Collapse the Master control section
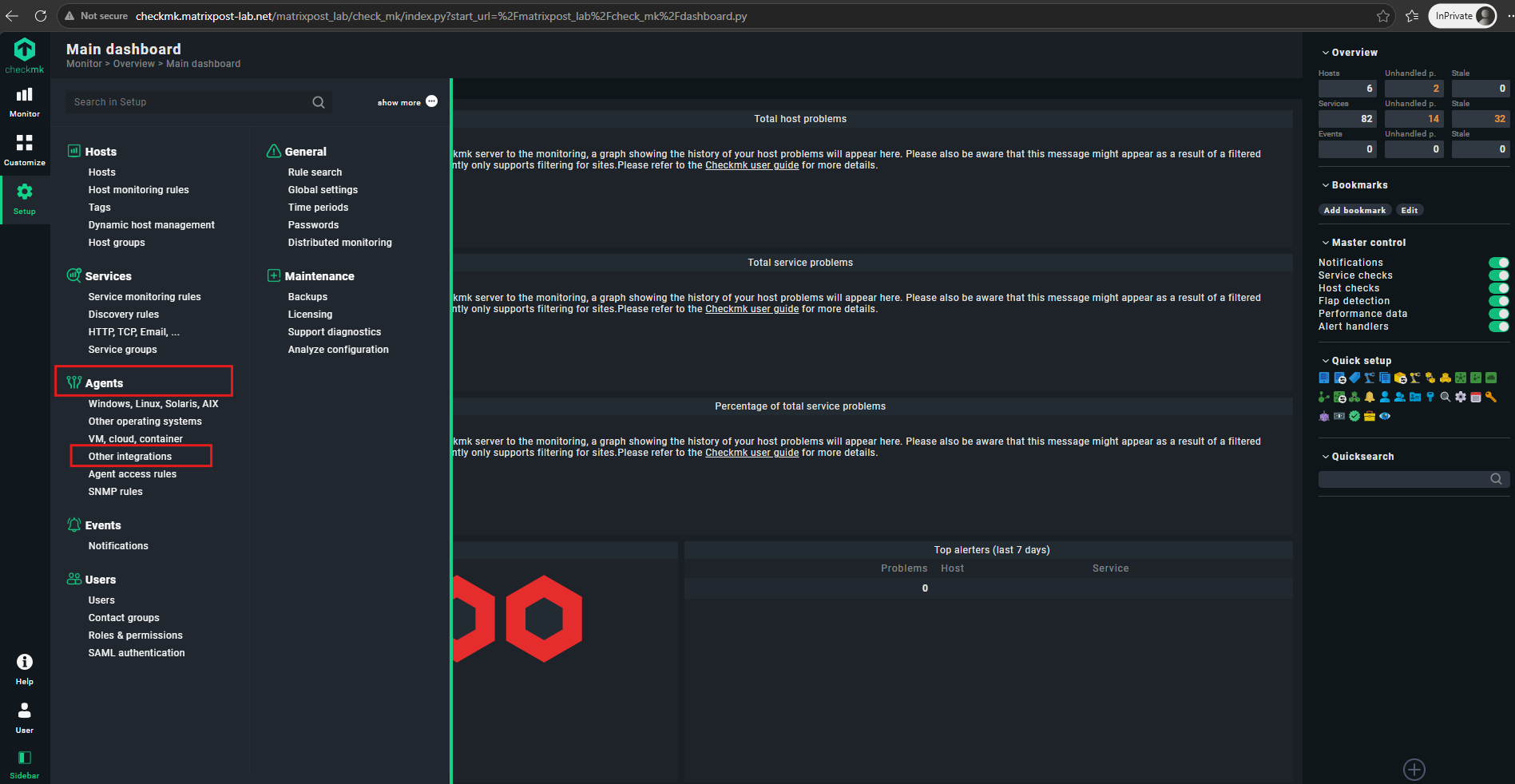This screenshot has width=1515, height=784. click(1326, 243)
